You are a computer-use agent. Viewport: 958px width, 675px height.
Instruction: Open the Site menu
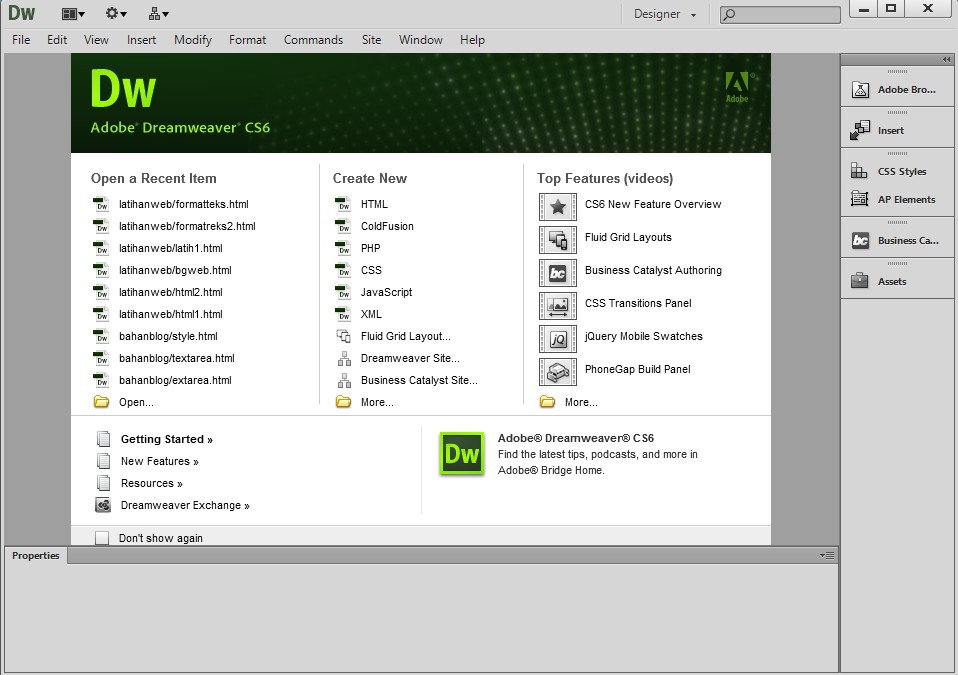coord(371,40)
